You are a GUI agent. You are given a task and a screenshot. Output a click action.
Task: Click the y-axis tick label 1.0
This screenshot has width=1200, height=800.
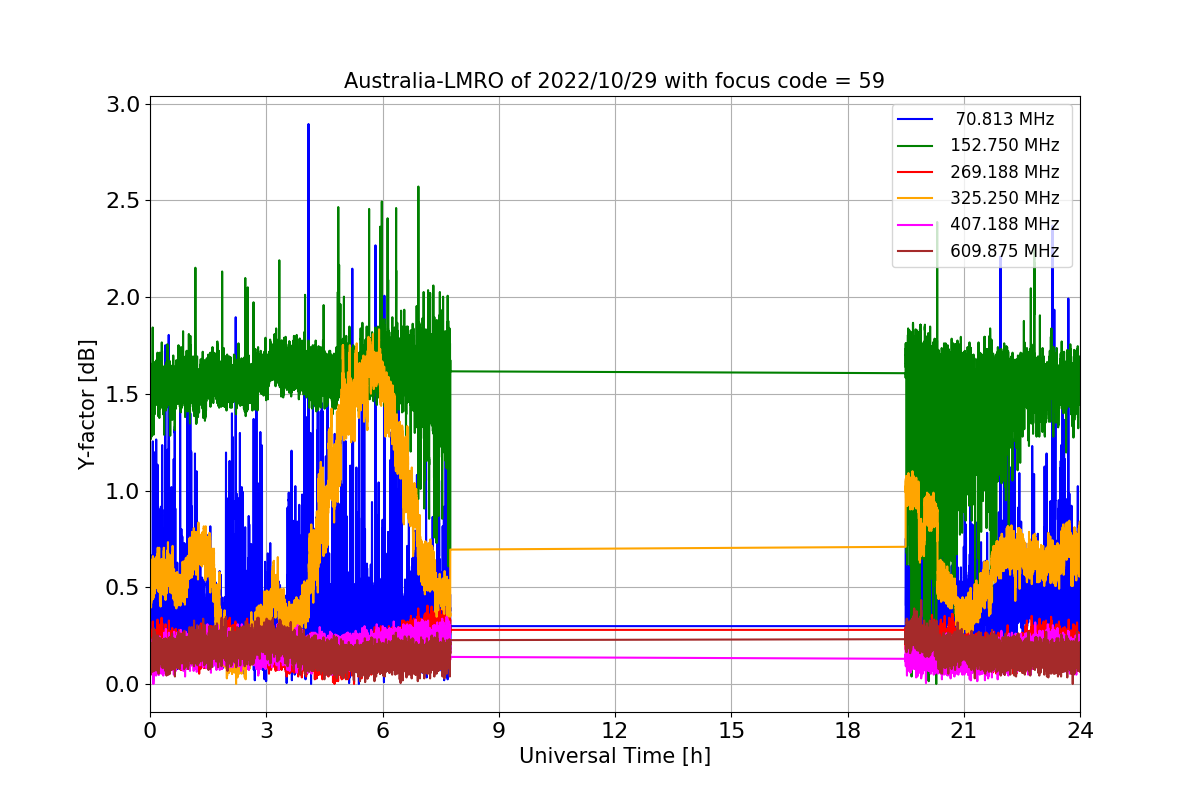tap(124, 491)
